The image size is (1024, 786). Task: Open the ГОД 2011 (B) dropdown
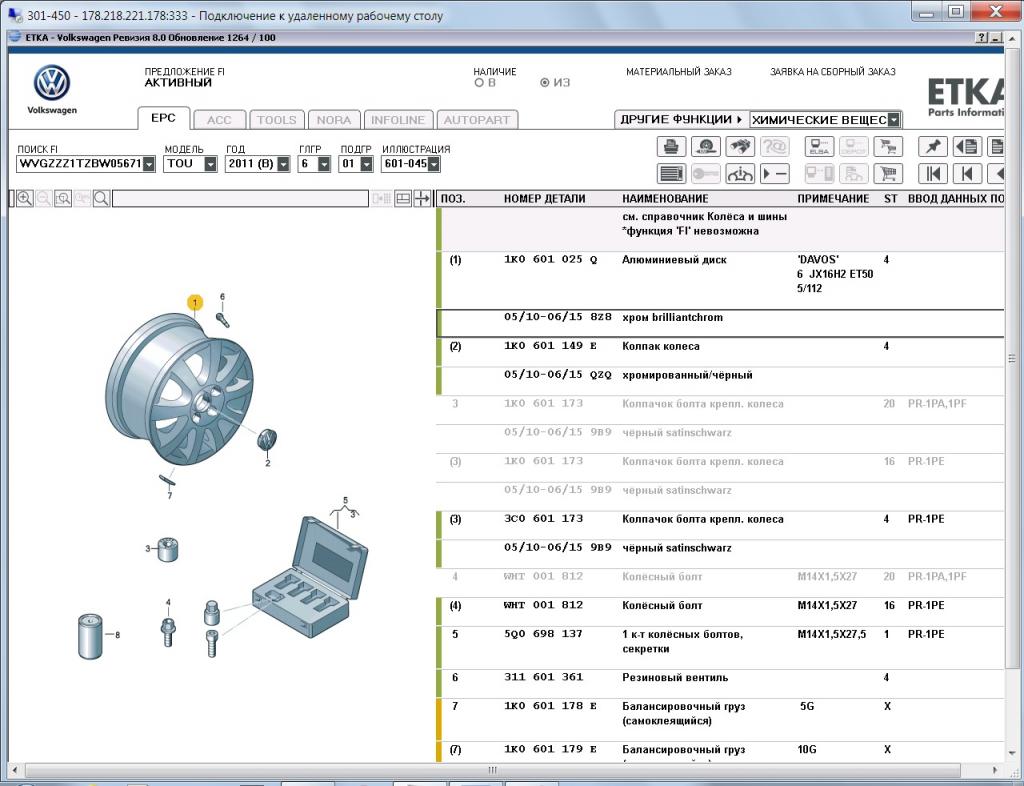click(x=283, y=164)
